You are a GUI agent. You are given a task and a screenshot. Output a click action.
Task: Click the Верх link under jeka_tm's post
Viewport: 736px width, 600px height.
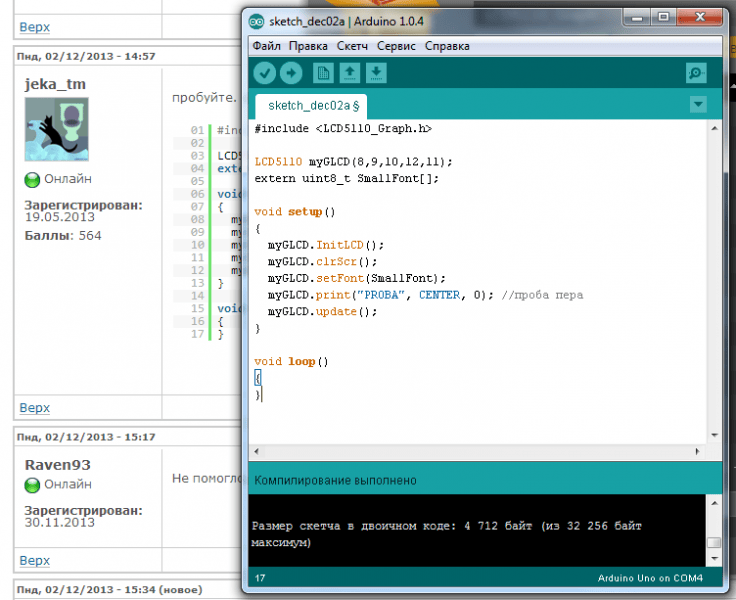click(35, 408)
